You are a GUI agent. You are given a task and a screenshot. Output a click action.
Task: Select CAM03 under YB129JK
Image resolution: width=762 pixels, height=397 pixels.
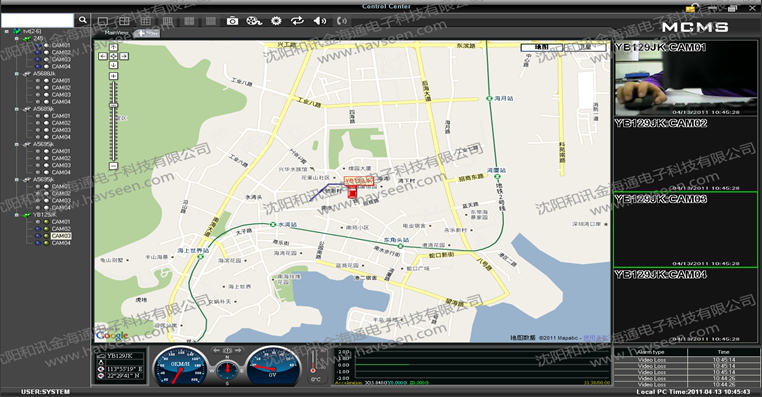[61, 236]
